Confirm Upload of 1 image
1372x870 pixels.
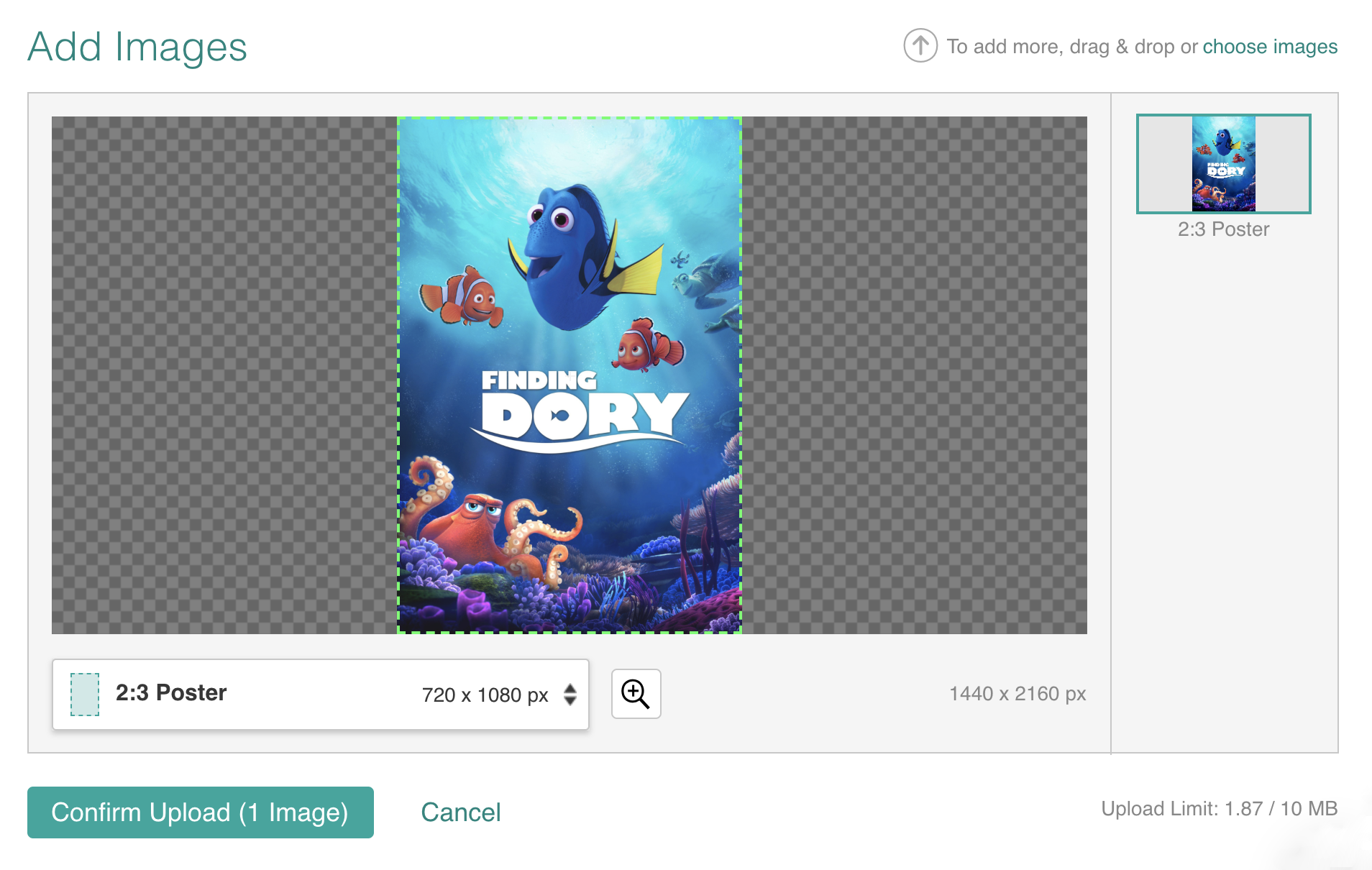(201, 812)
